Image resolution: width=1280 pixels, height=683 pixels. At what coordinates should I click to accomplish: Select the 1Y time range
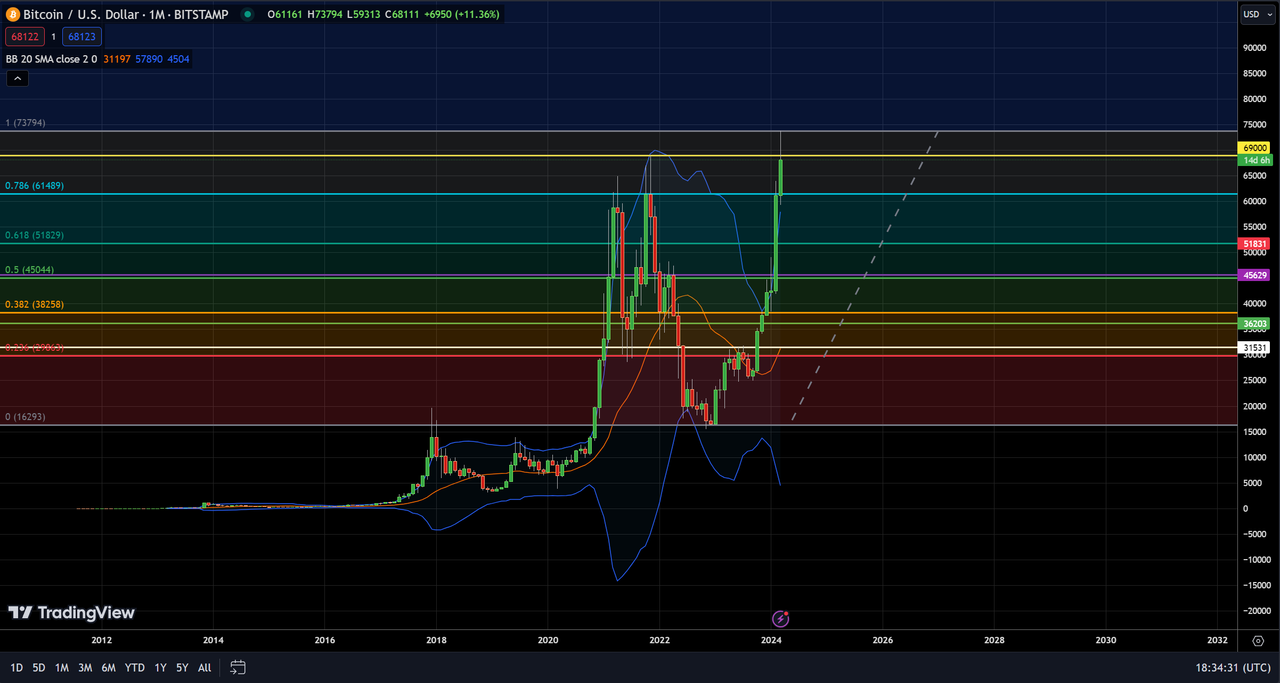(160, 667)
